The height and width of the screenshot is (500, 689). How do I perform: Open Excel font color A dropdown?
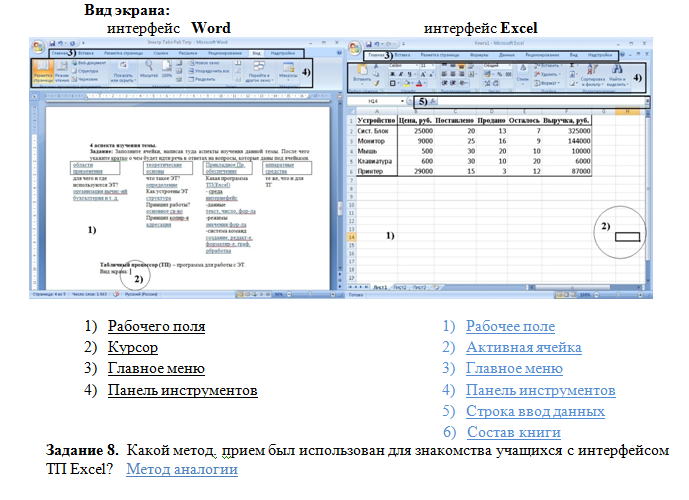425,83
